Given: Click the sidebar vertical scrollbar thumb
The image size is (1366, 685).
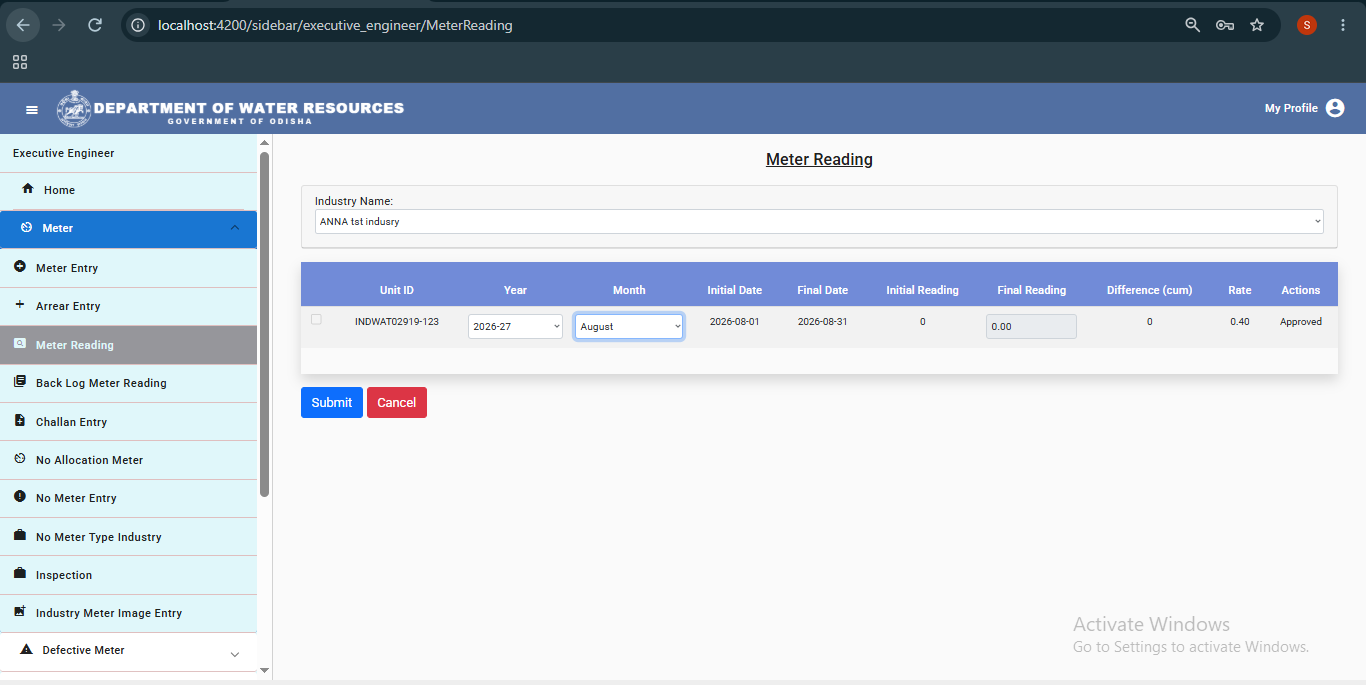Looking at the screenshot, I should coord(264,325).
